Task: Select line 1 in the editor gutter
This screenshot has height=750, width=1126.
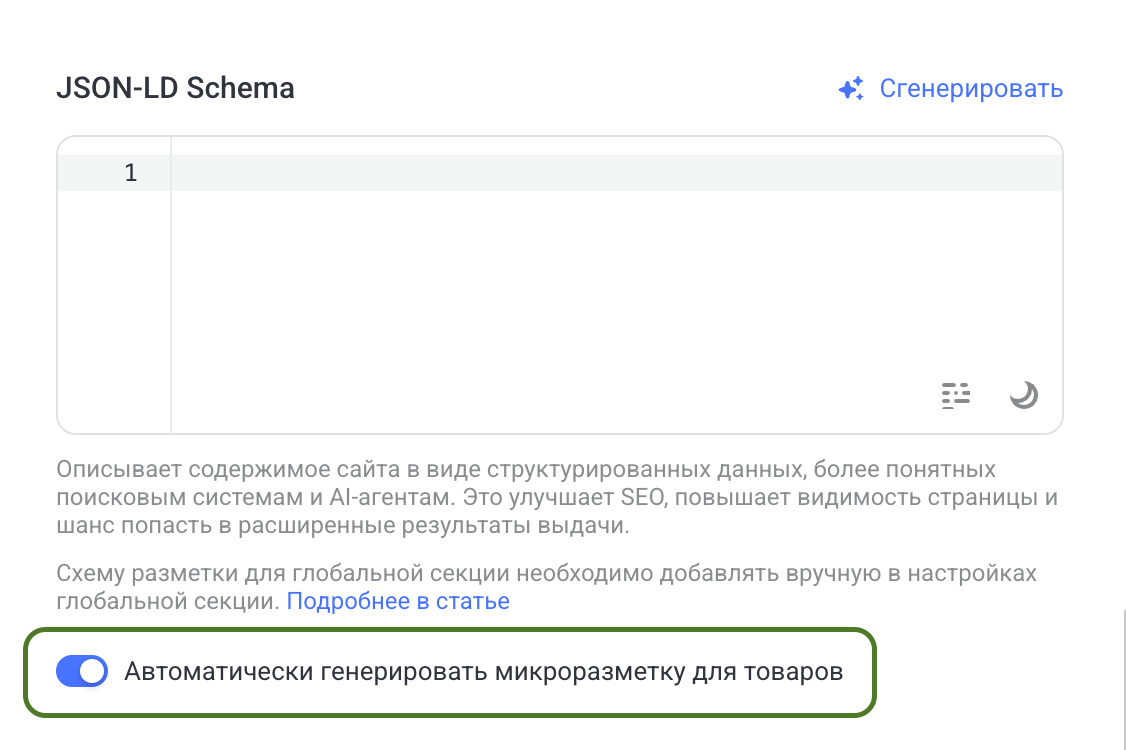Action: tap(130, 172)
